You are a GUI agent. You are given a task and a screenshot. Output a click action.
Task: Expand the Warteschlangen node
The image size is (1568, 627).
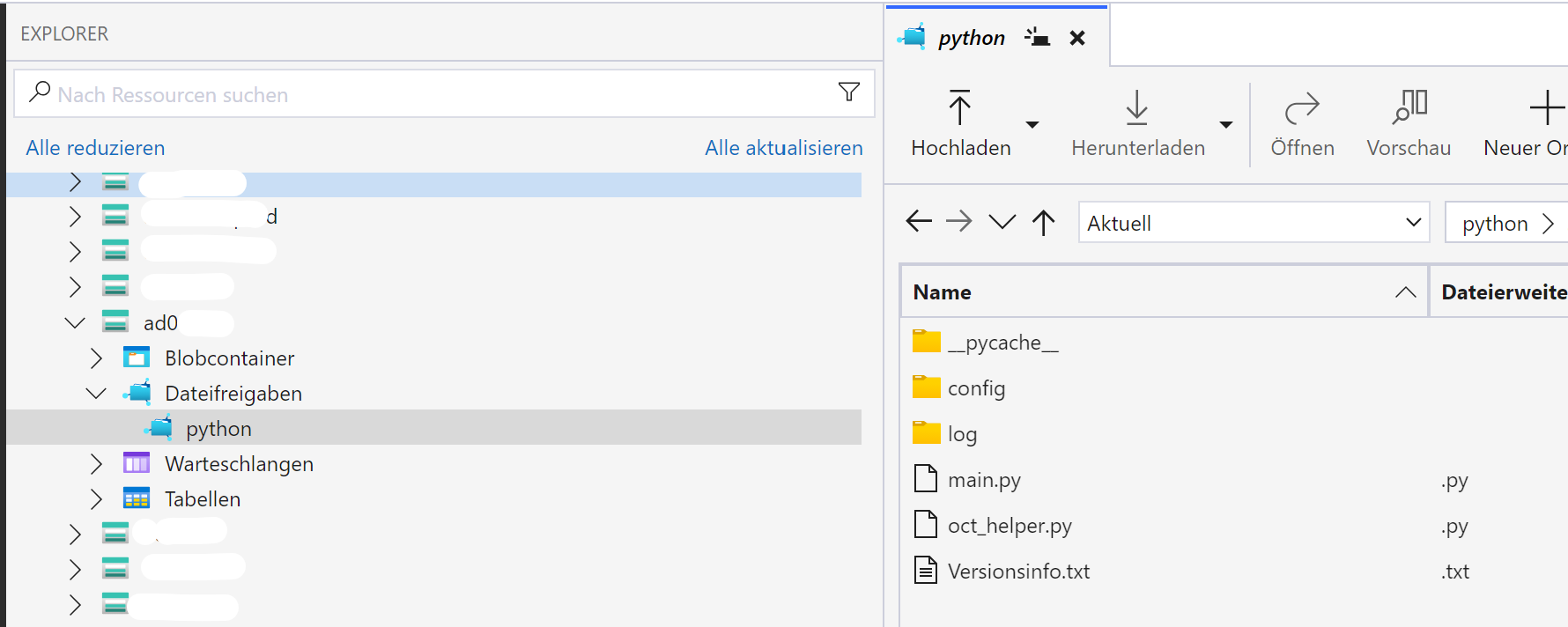point(96,464)
